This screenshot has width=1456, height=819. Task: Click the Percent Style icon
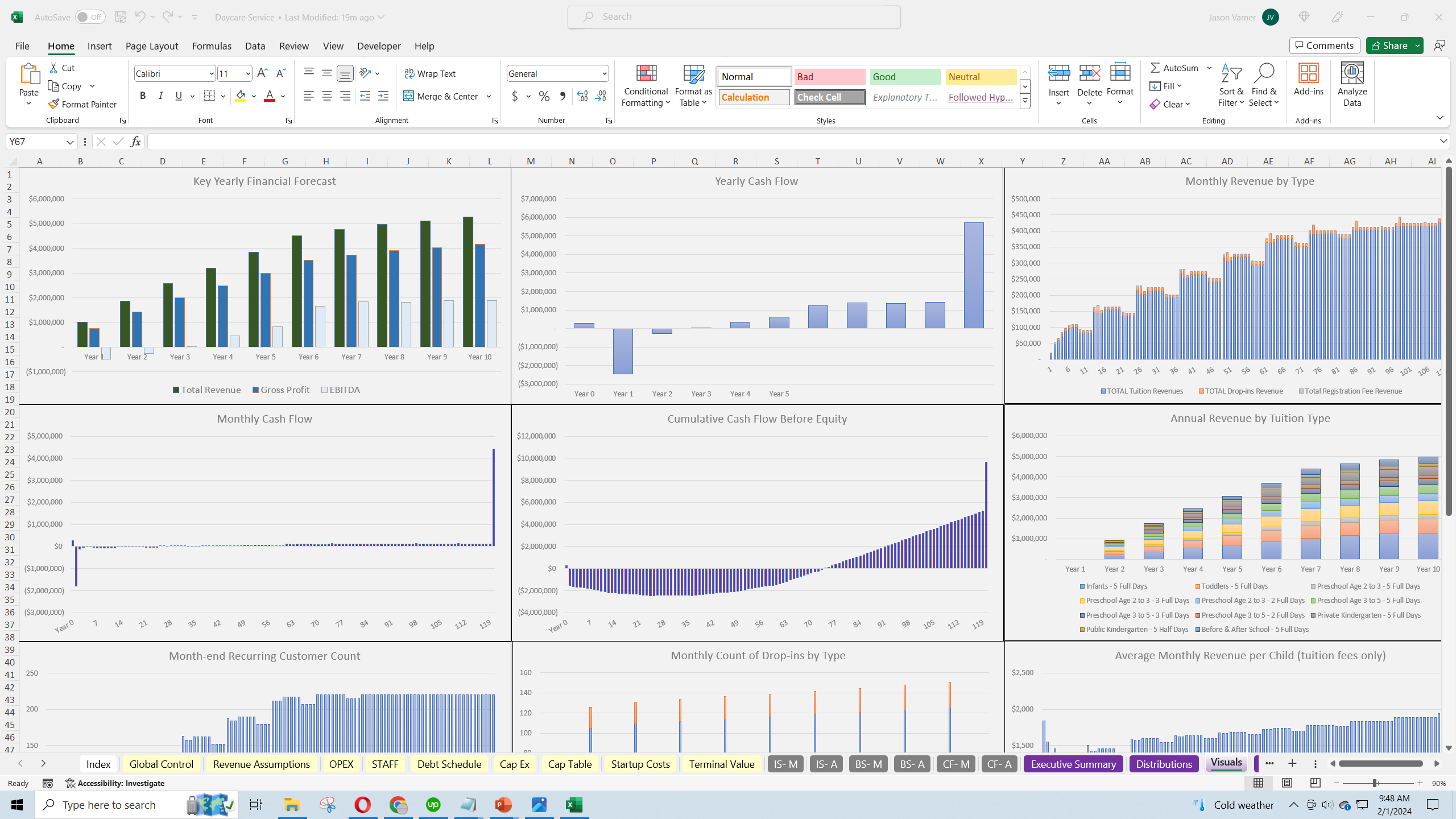click(x=544, y=96)
